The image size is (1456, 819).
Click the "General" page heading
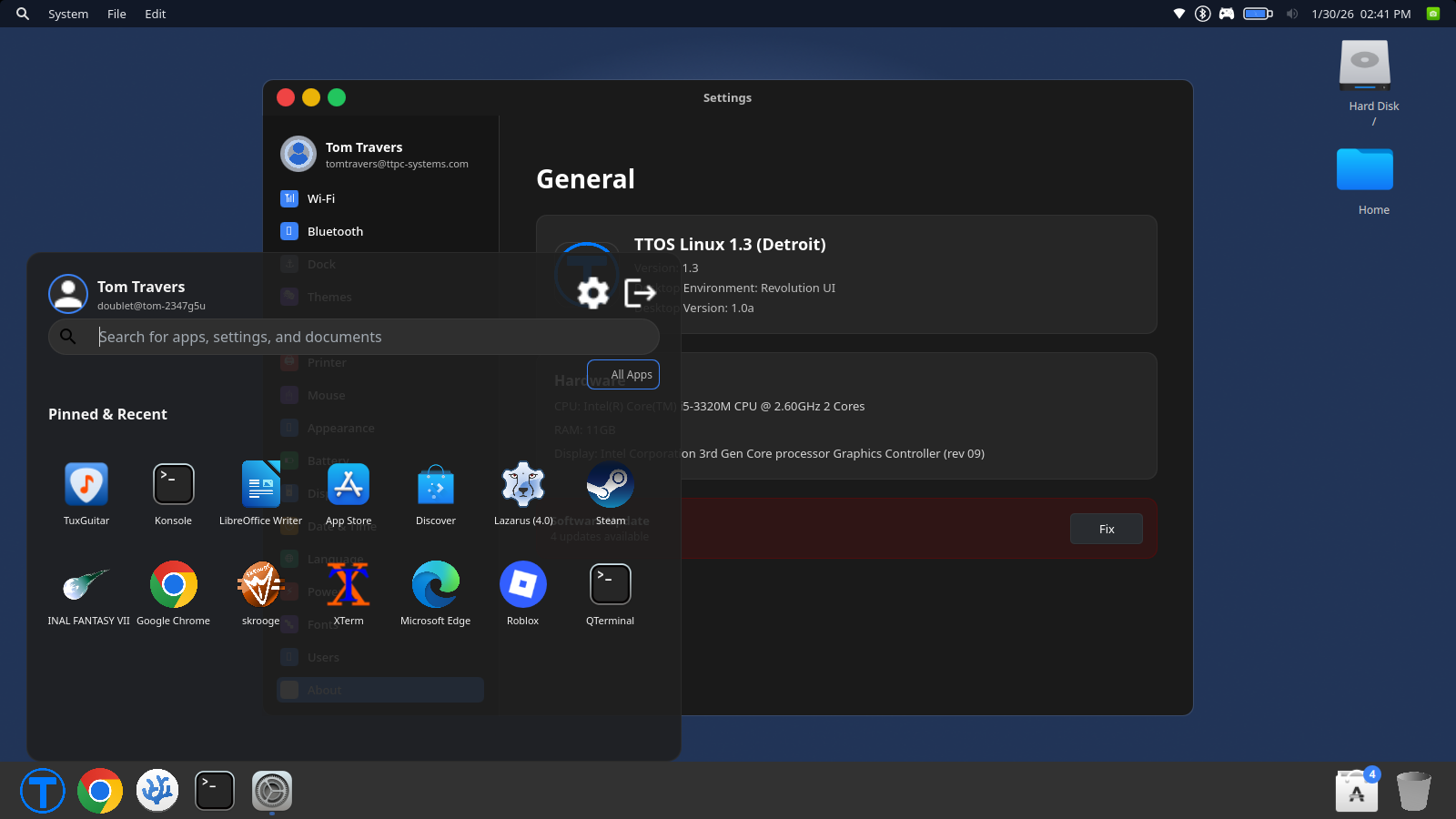point(585,179)
